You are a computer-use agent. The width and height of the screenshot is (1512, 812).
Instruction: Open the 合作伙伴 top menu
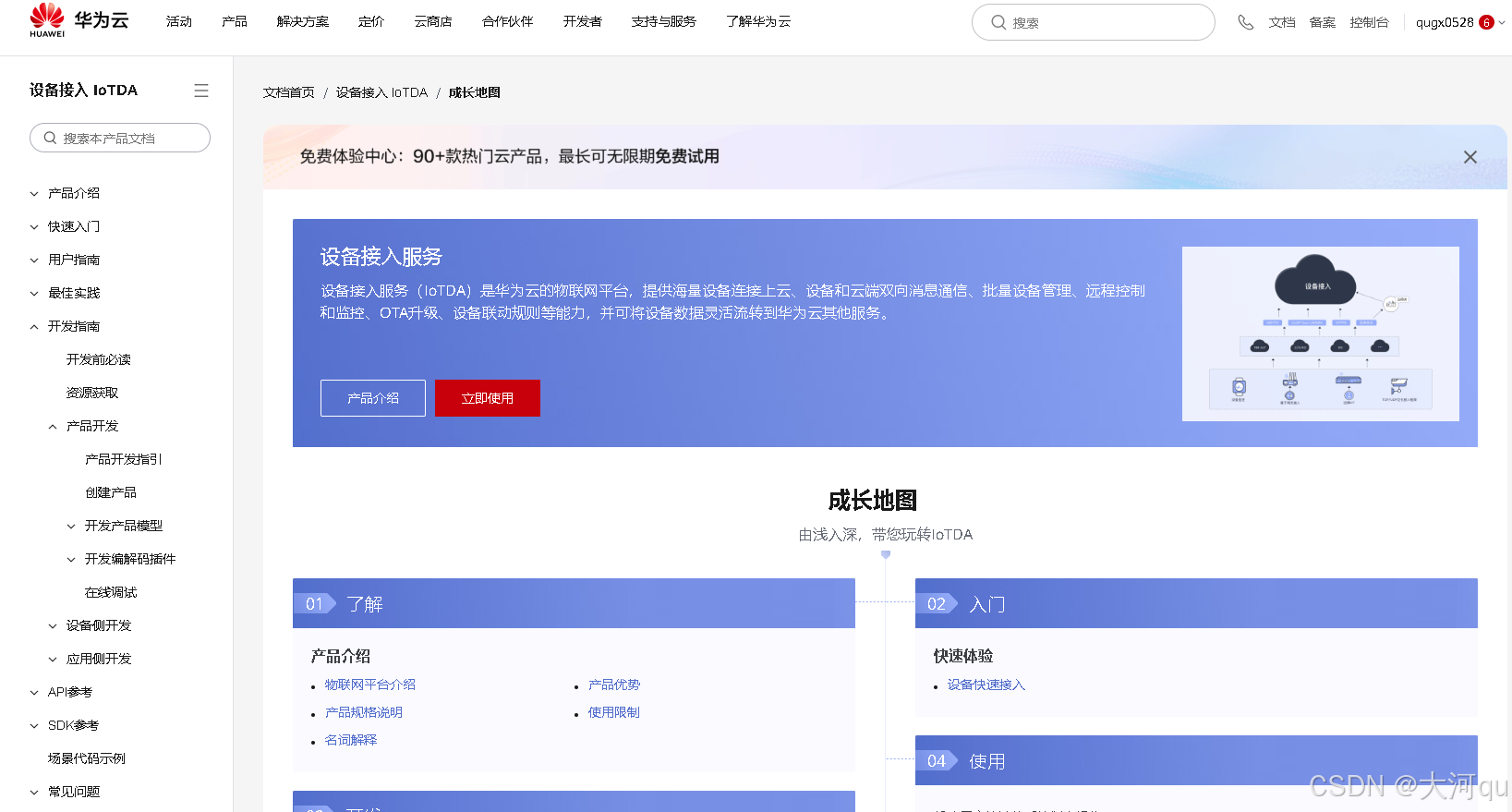pos(508,21)
